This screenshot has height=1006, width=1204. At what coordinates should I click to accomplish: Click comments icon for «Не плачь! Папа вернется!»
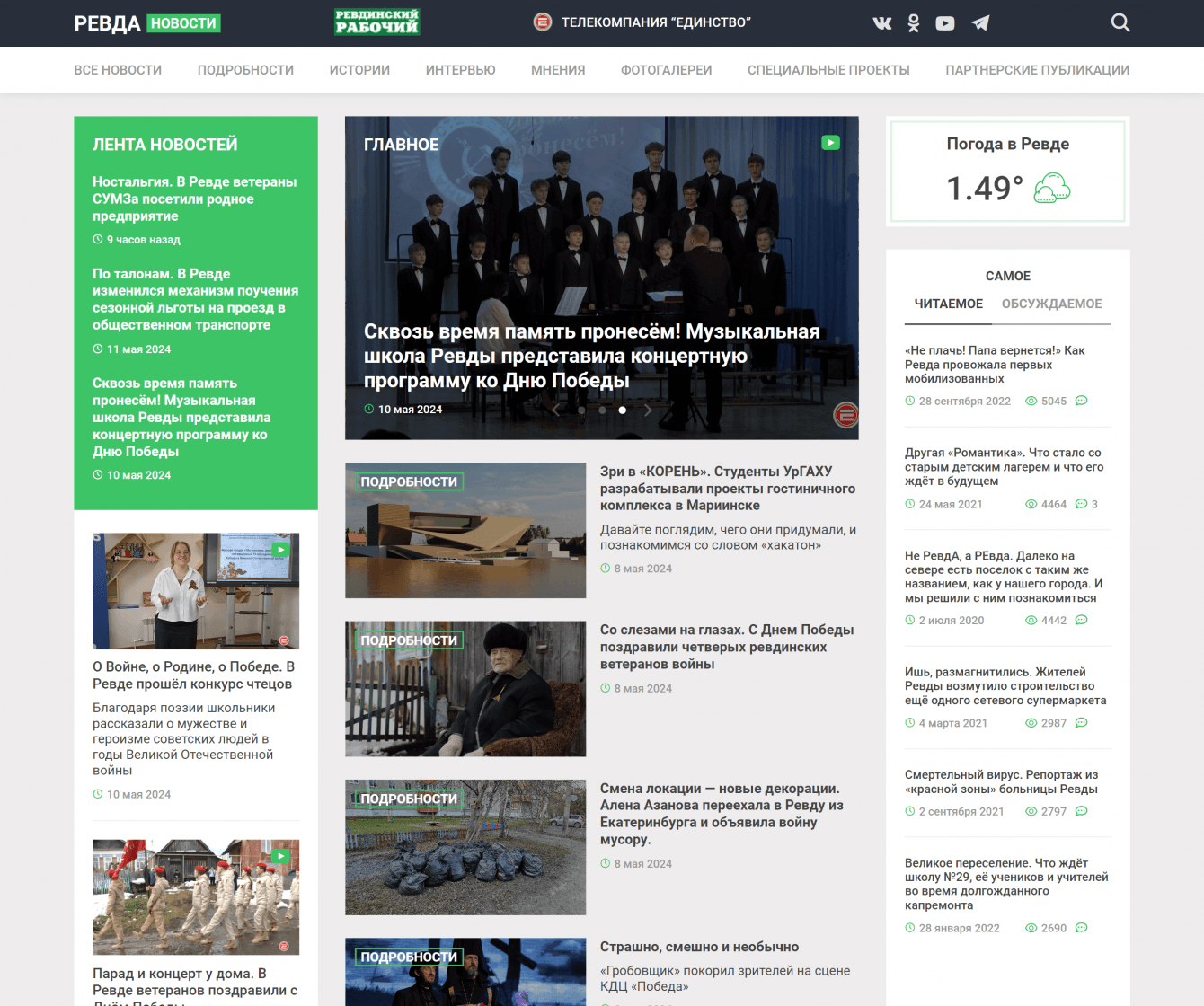click(x=1082, y=401)
